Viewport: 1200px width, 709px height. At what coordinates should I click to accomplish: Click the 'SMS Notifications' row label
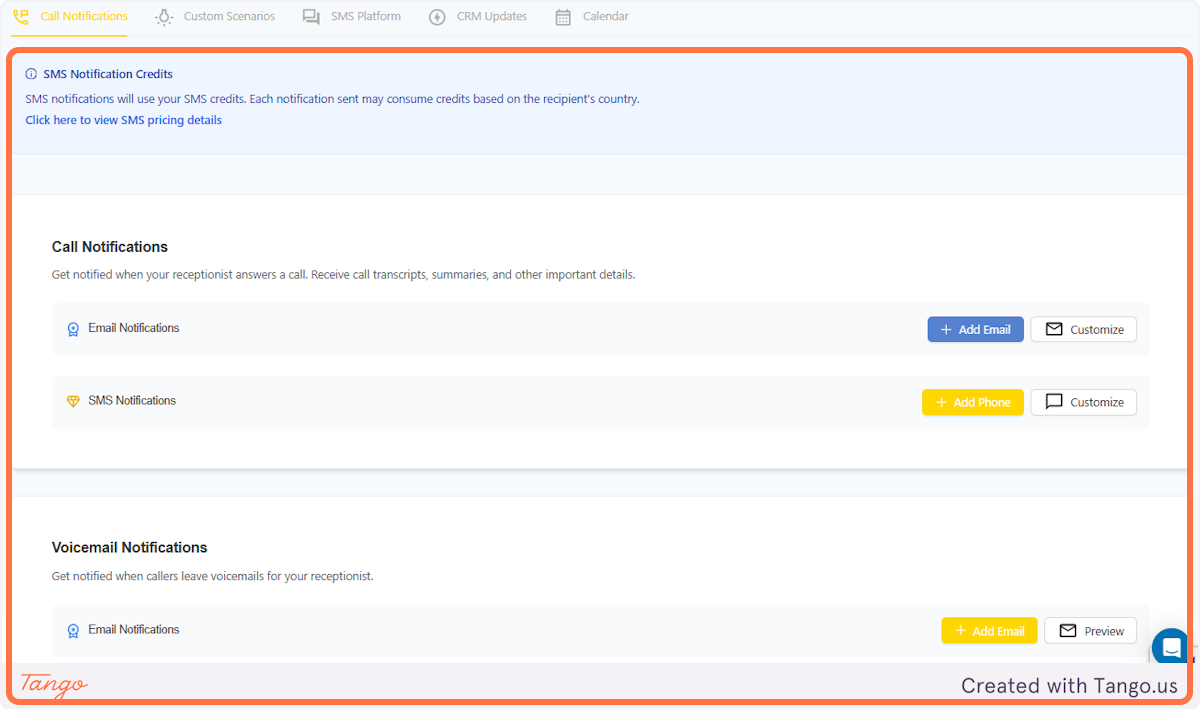point(132,401)
